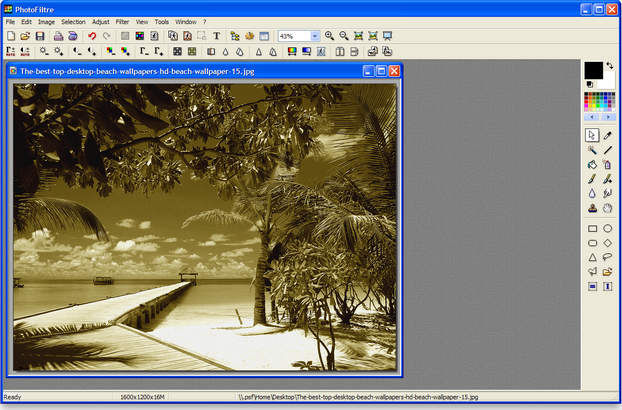Undo the last action with red arrow
622x410 pixels.
pyautogui.click(x=92, y=36)
